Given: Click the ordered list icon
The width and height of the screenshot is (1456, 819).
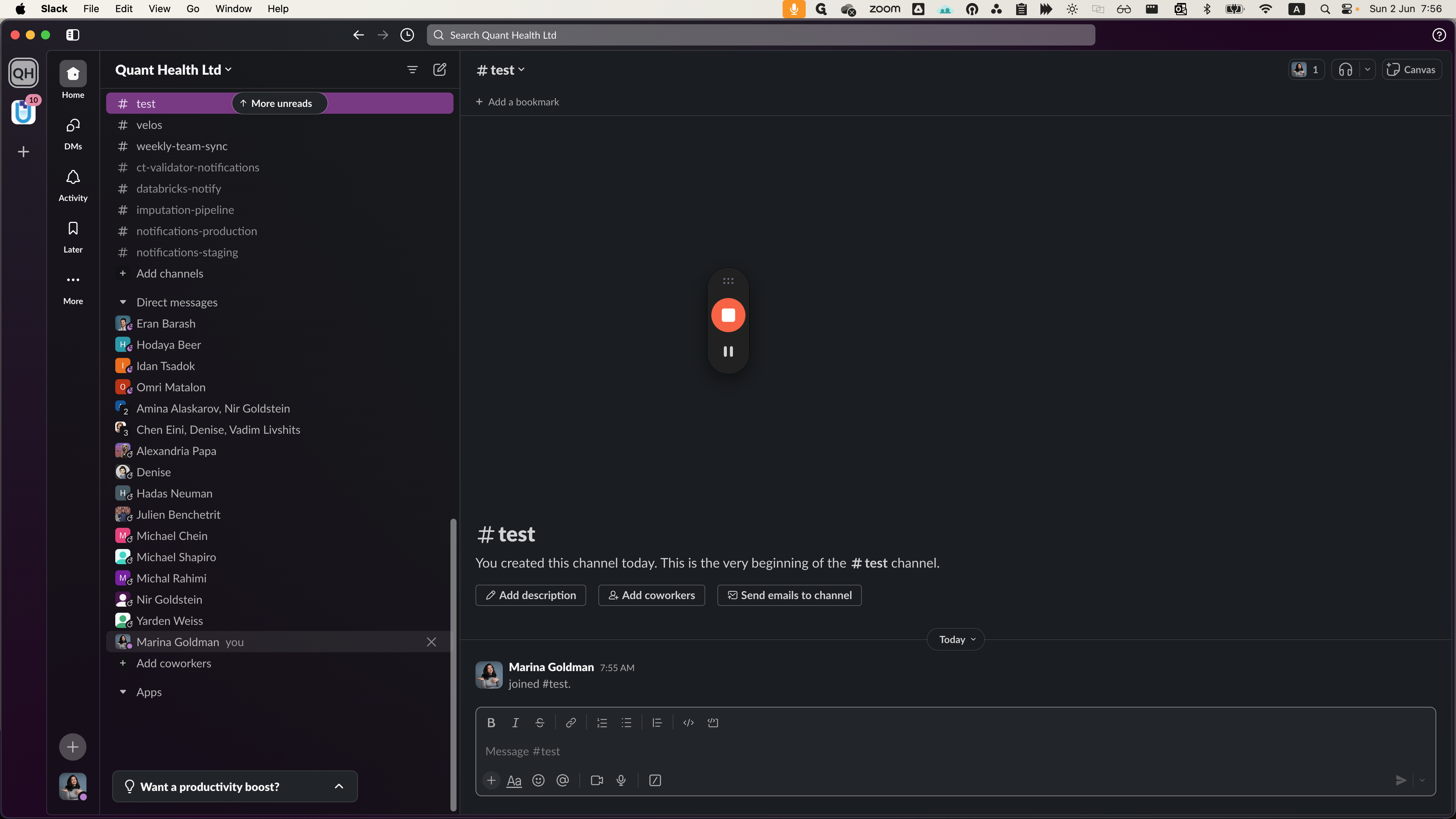Looking at the screenshot, I should (602, 722).
